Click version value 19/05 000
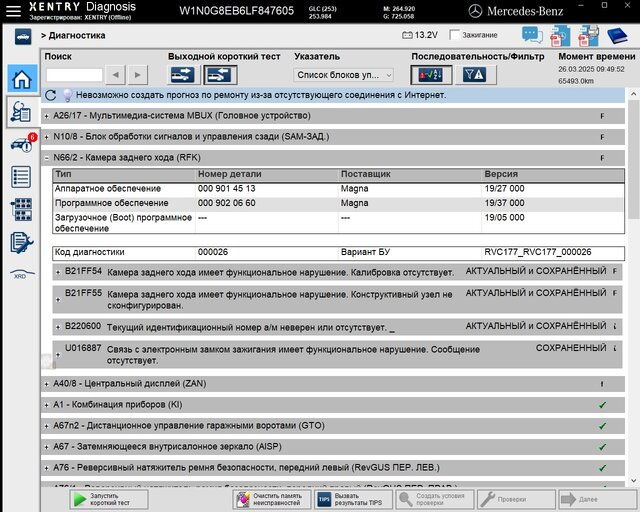This screenshot has height=512, width=640. tap(504, 218)
